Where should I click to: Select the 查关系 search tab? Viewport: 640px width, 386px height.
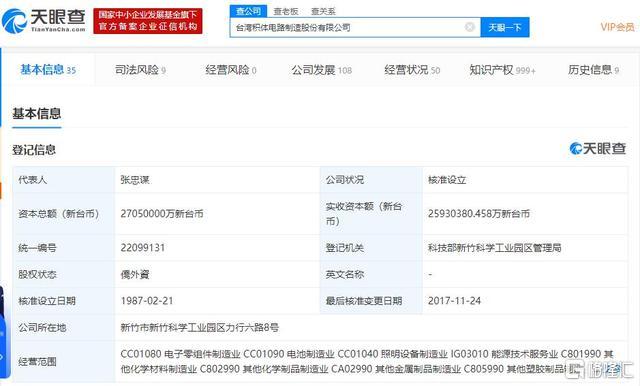tap(323, 11)
